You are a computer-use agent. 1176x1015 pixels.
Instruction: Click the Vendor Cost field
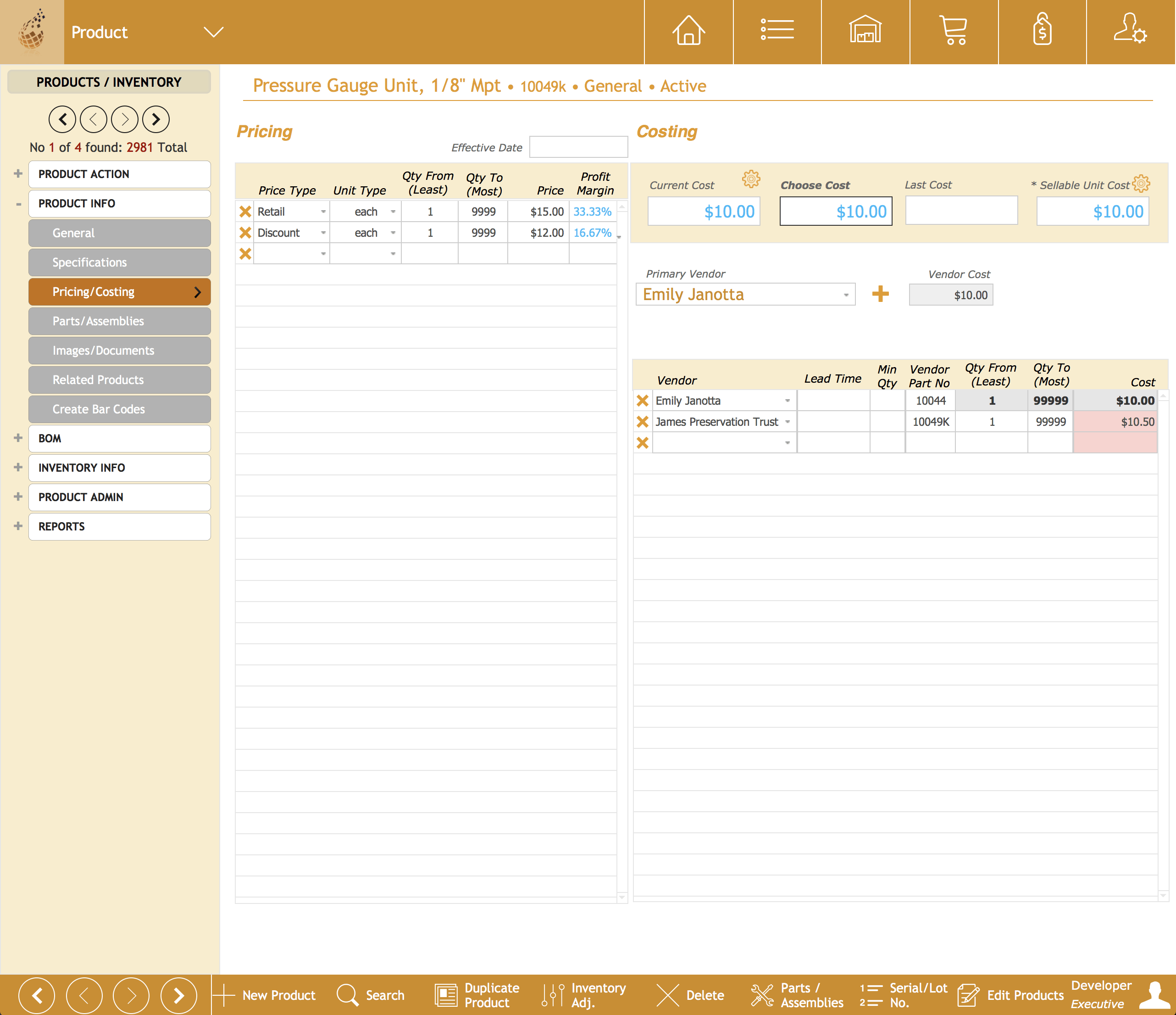[951, 295]
